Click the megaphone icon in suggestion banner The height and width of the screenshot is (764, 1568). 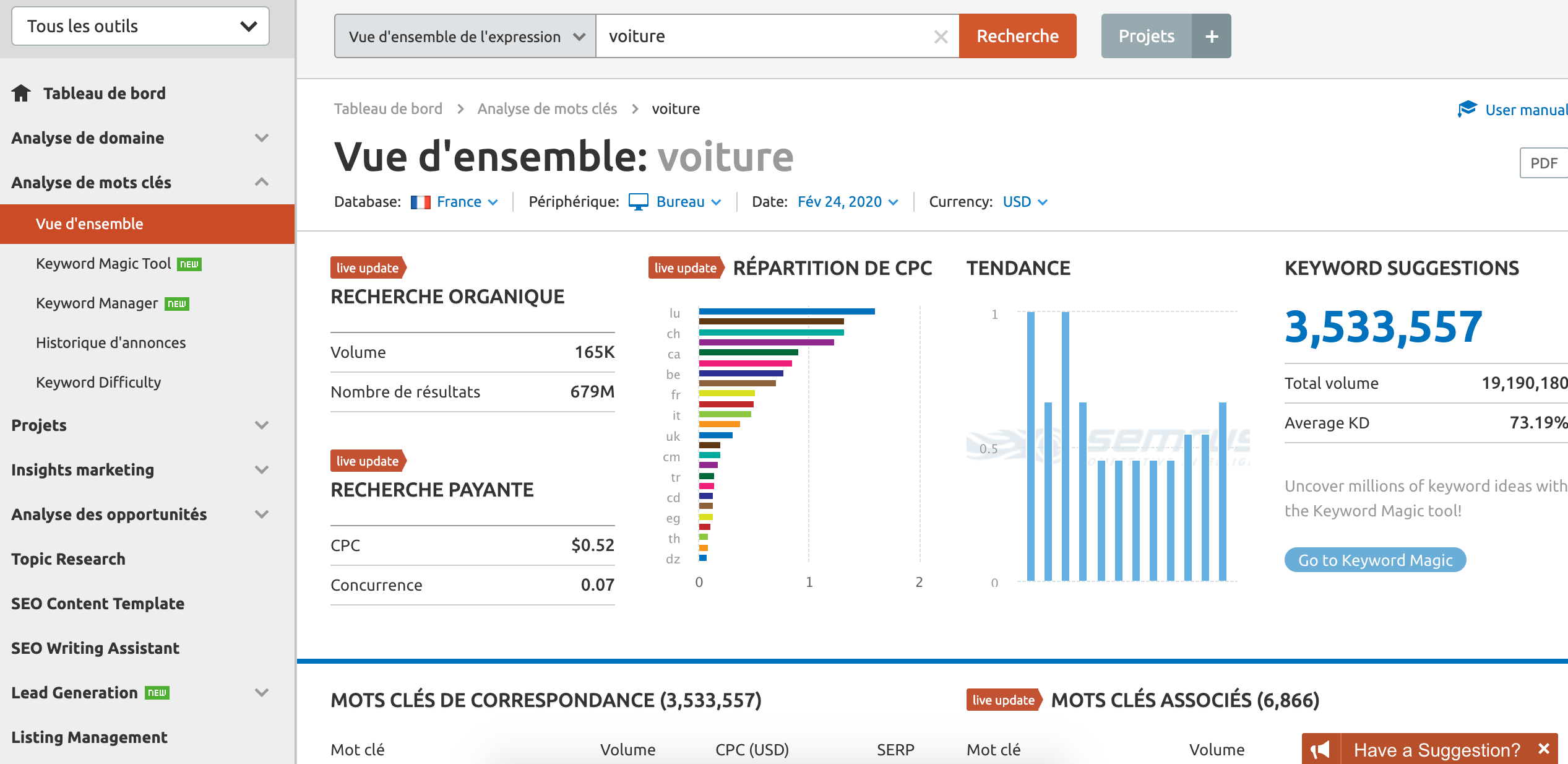[x=1321, y=750]
